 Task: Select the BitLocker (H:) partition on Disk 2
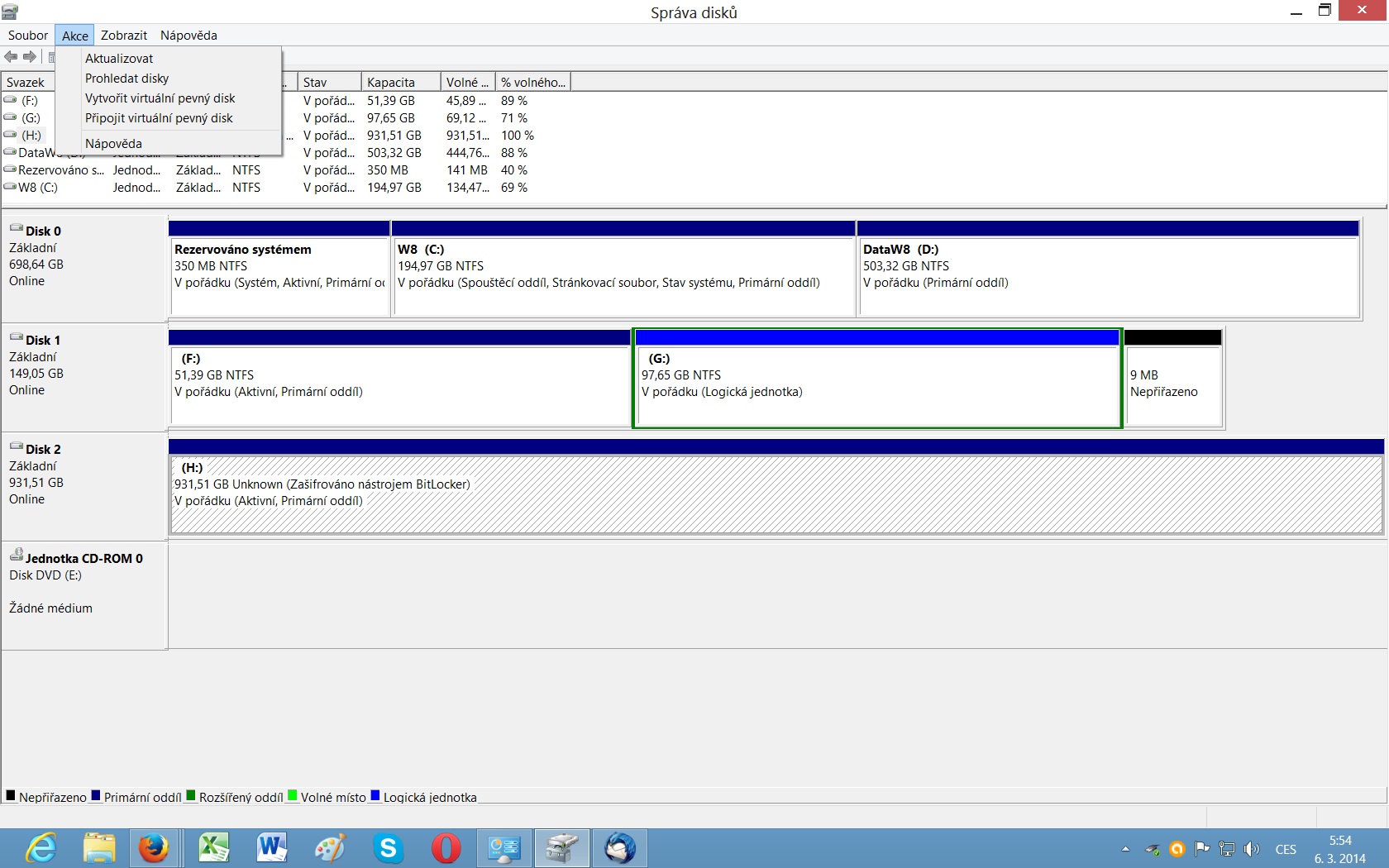point(776,487)
